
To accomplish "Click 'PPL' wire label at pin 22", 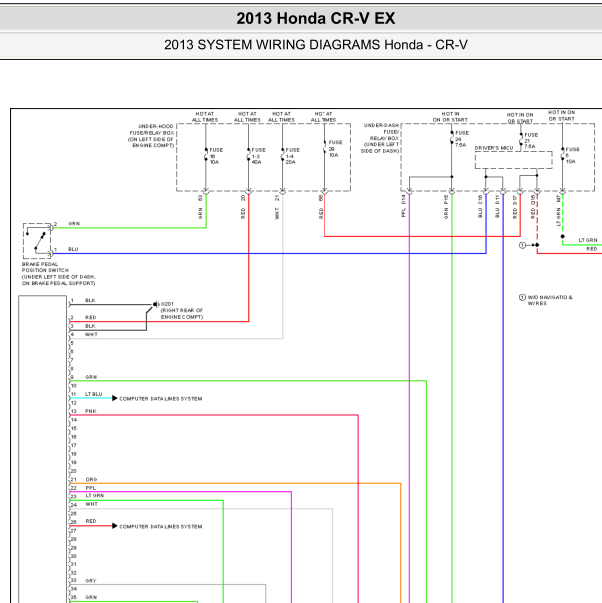I will click(90, 488).
